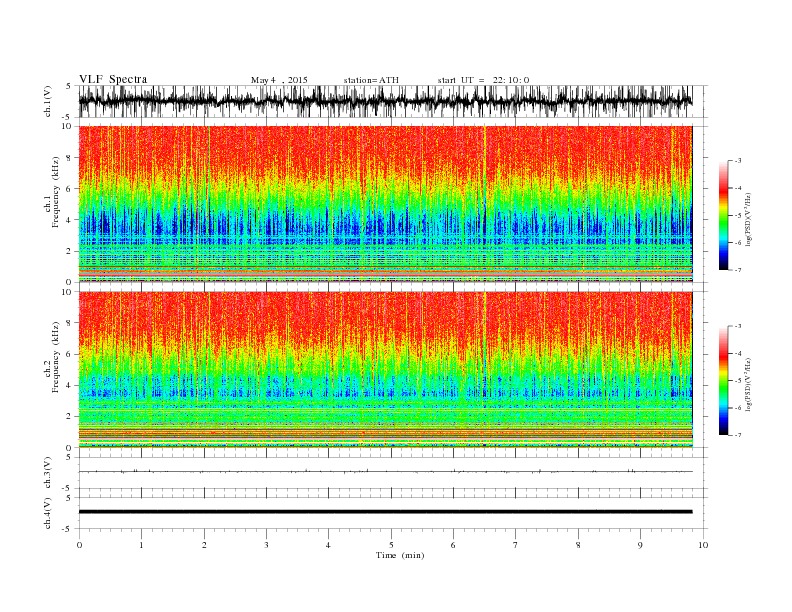The image size is (792, 612).
Task: Click the '4' kHz tick of ch.1 spectrogram
Action: click(70, 220)
